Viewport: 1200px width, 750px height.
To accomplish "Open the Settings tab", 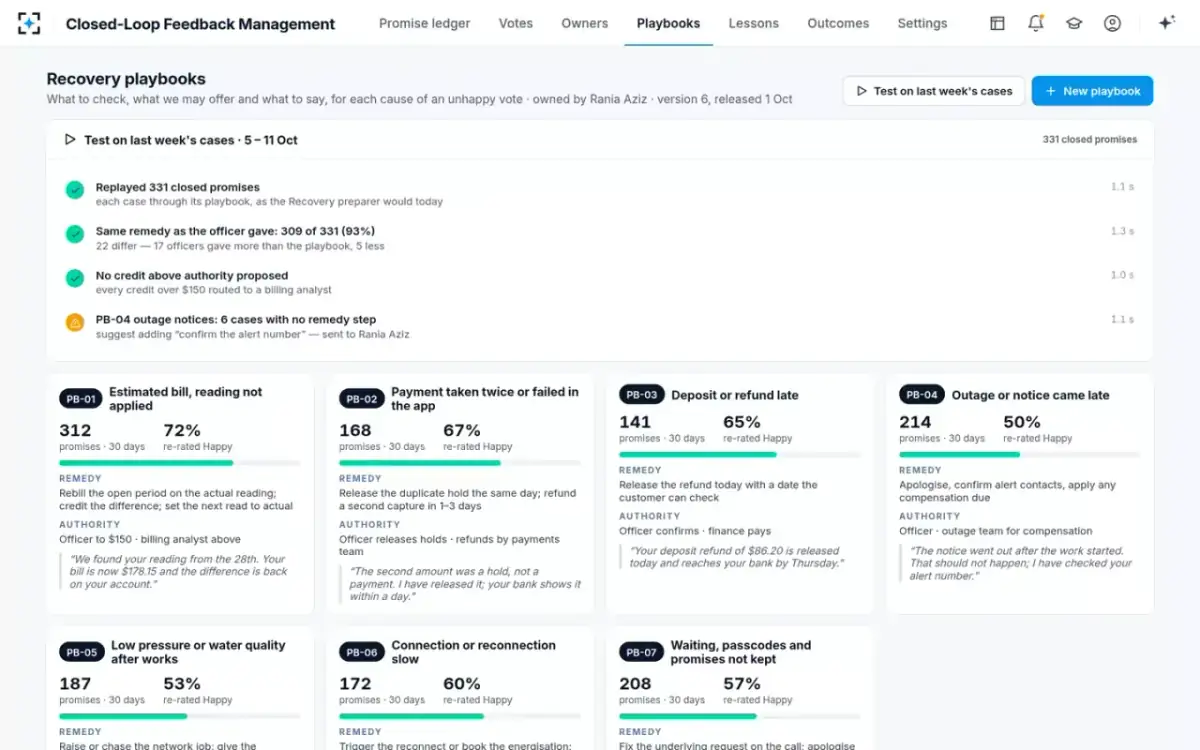I will coord(922,23).
